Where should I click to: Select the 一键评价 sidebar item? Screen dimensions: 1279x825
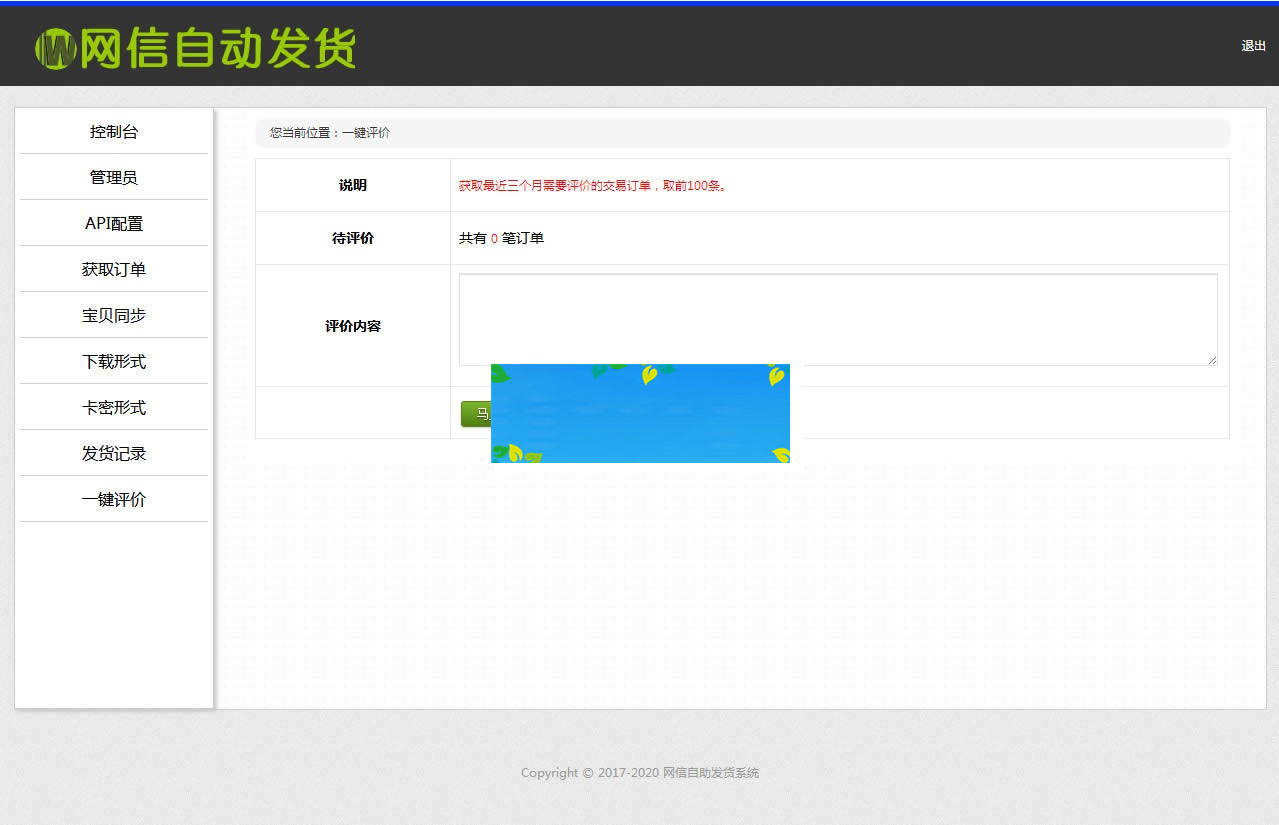[113, 499]
